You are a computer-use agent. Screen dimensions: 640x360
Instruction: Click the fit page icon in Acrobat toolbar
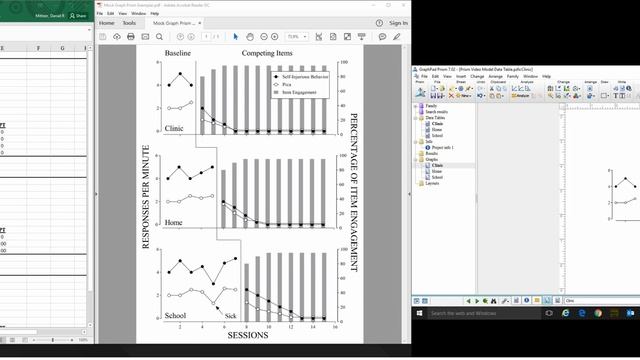click(333, 37)
